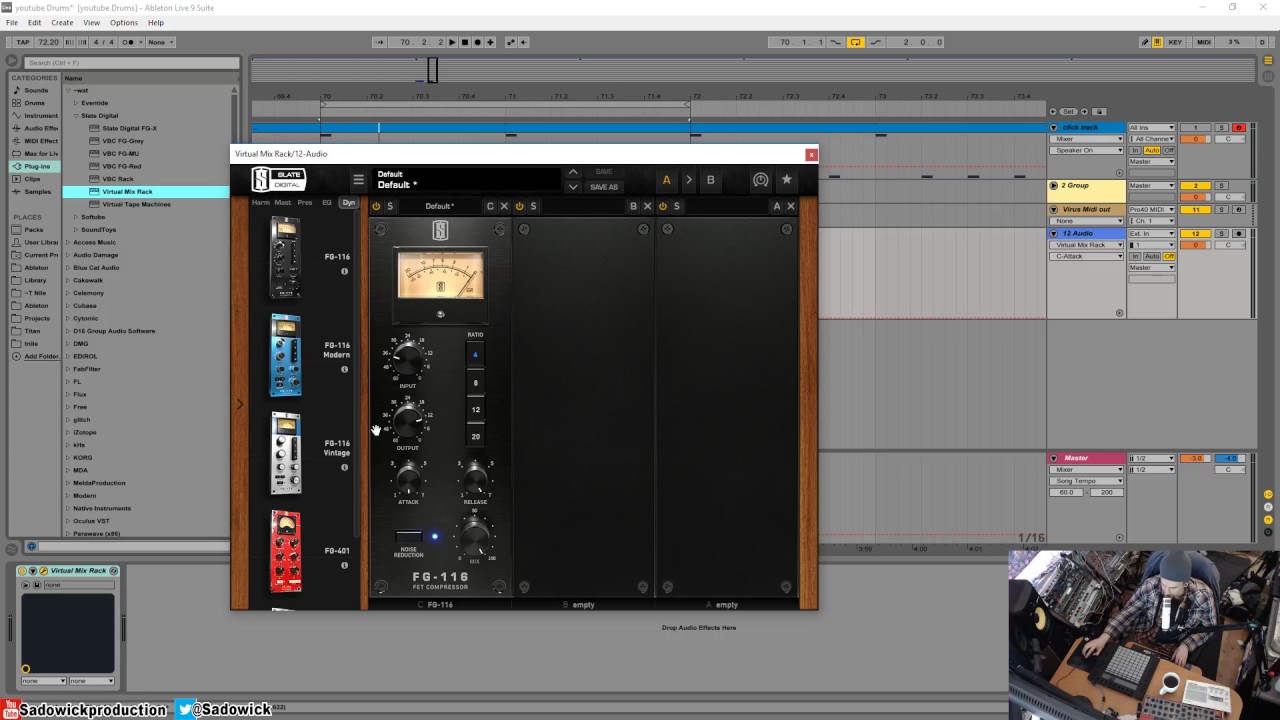
Task: Toggle the MIDI map mode switch
Action: pyautogui.click(x=1204, y=42)
